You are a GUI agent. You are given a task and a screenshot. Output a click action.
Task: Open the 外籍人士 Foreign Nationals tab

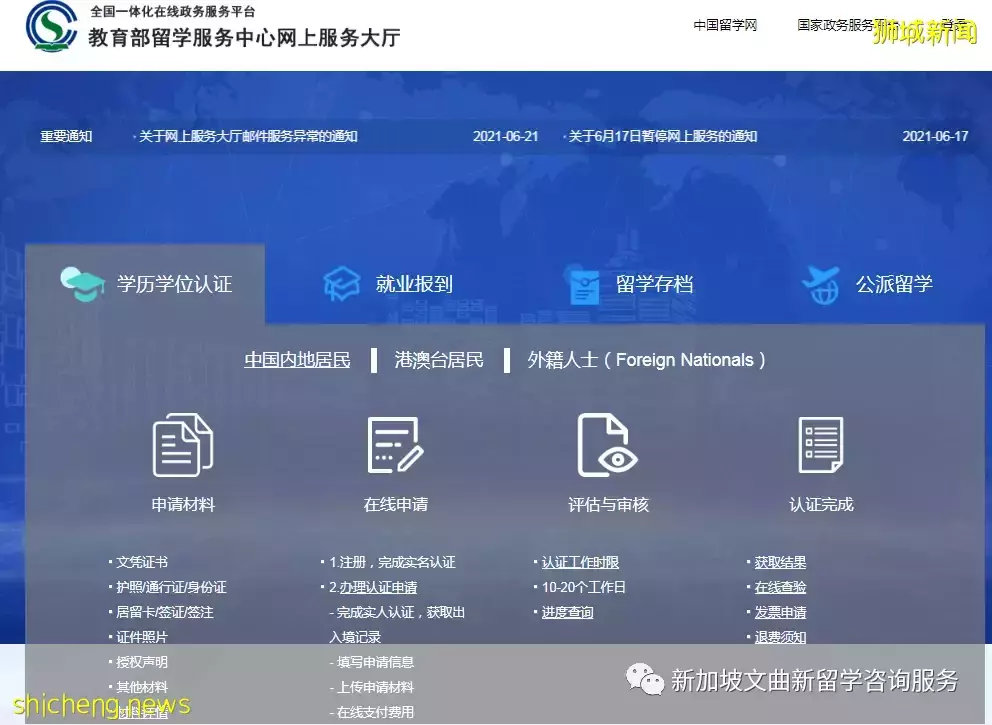[645, 360]
